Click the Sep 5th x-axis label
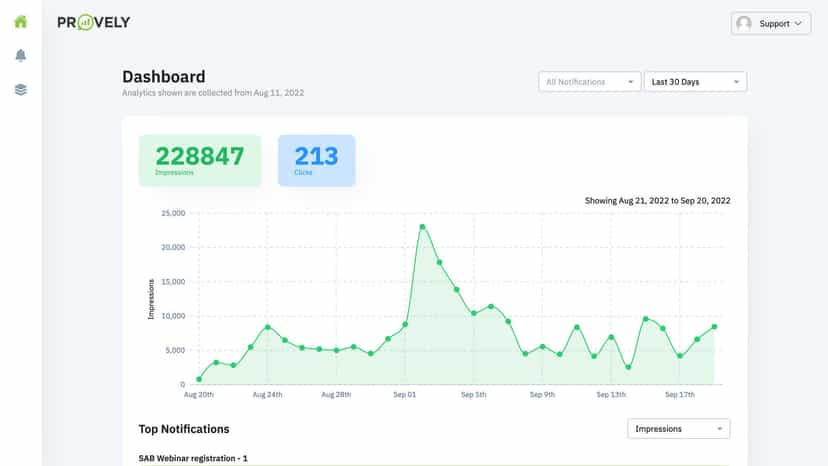Image resolution: width=828 pixels, height=466 pixels. [474, 395]
